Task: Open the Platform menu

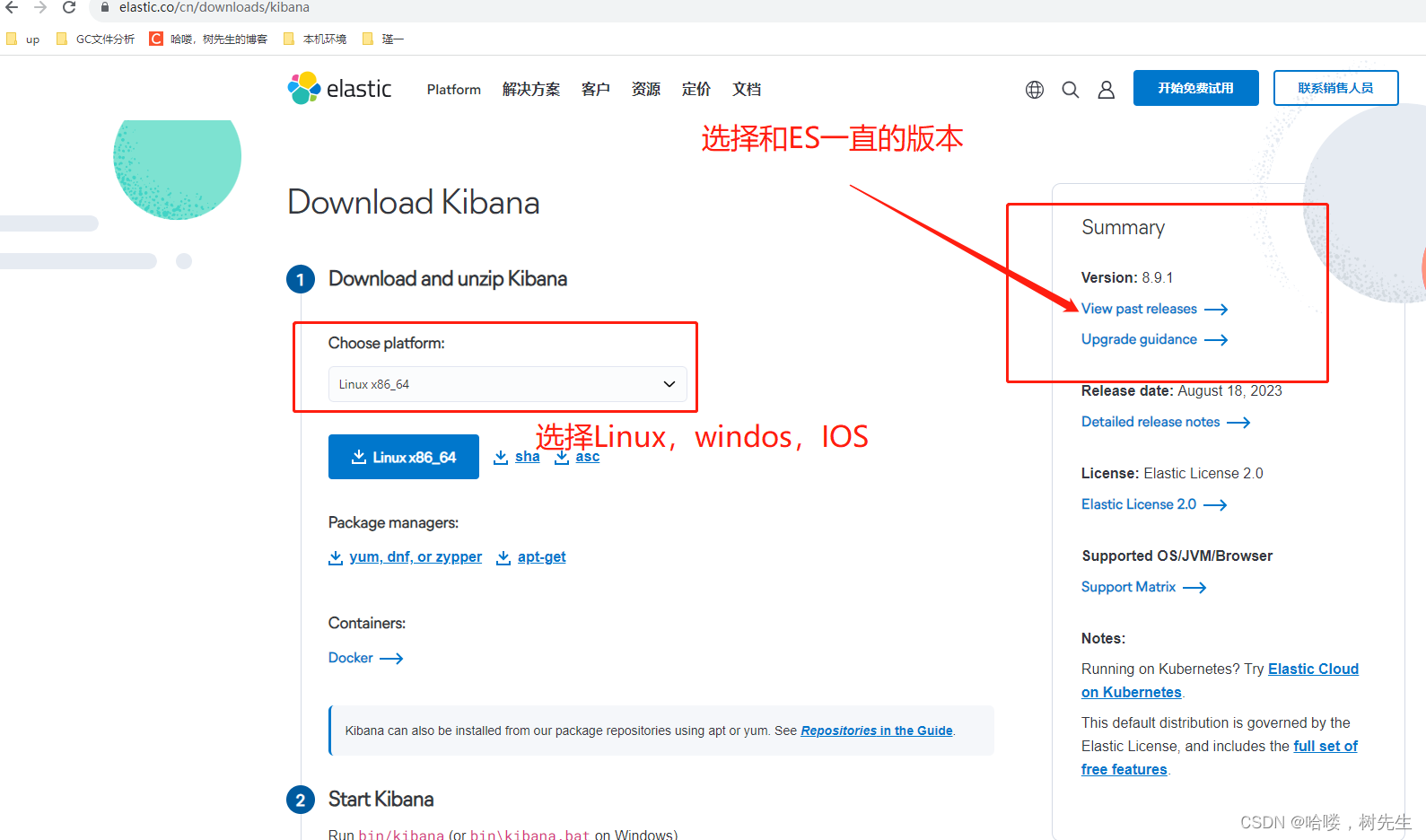Action: point(454,90)
